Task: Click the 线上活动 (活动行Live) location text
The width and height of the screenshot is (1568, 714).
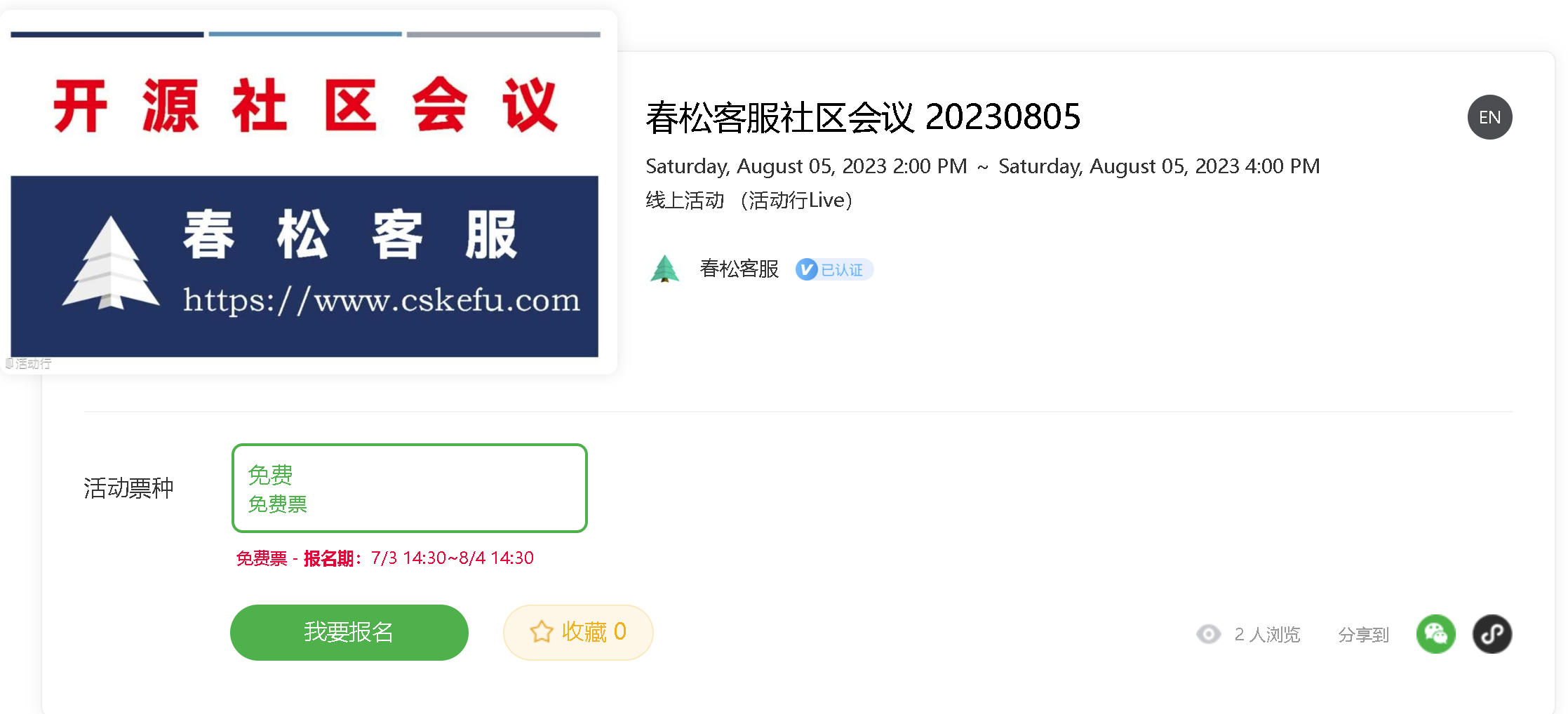Action: (749, 201)
